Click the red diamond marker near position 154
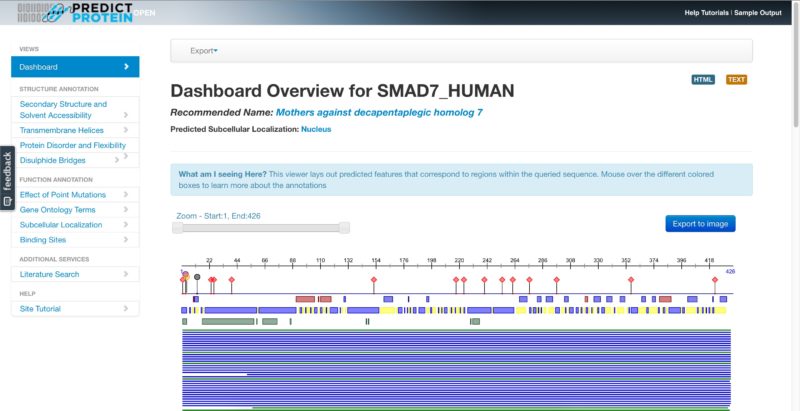Image resolution: width=800 pixels, height=411 pixels. tap(374, 279)
